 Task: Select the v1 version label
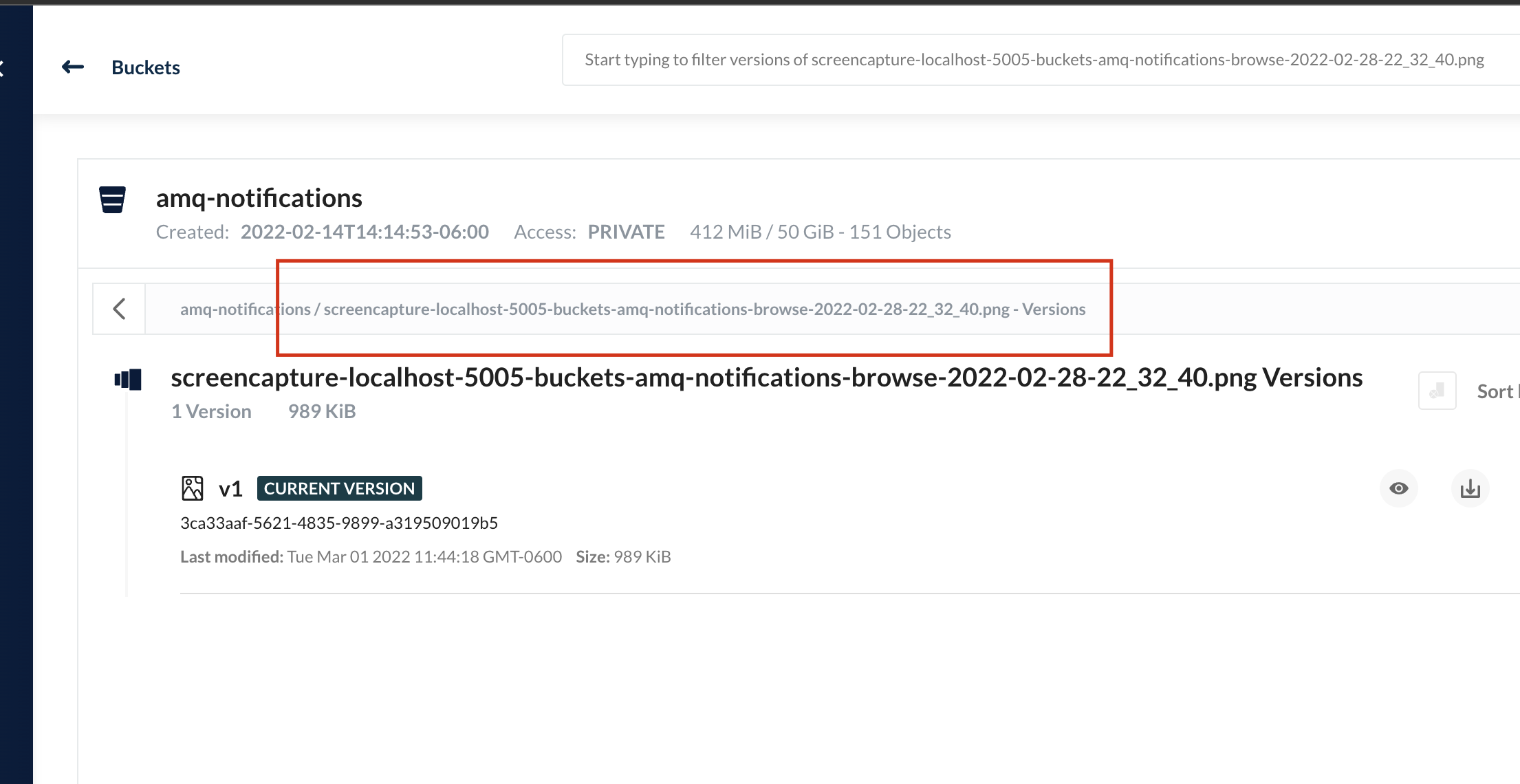pos(230,489)
